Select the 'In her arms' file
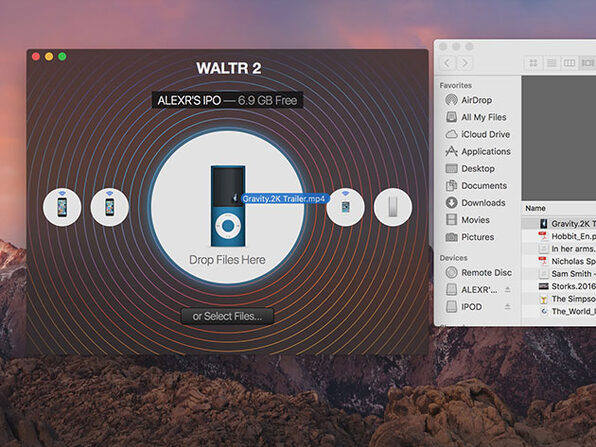This screenshot has width=596, height=447. [x=559, y=249]
